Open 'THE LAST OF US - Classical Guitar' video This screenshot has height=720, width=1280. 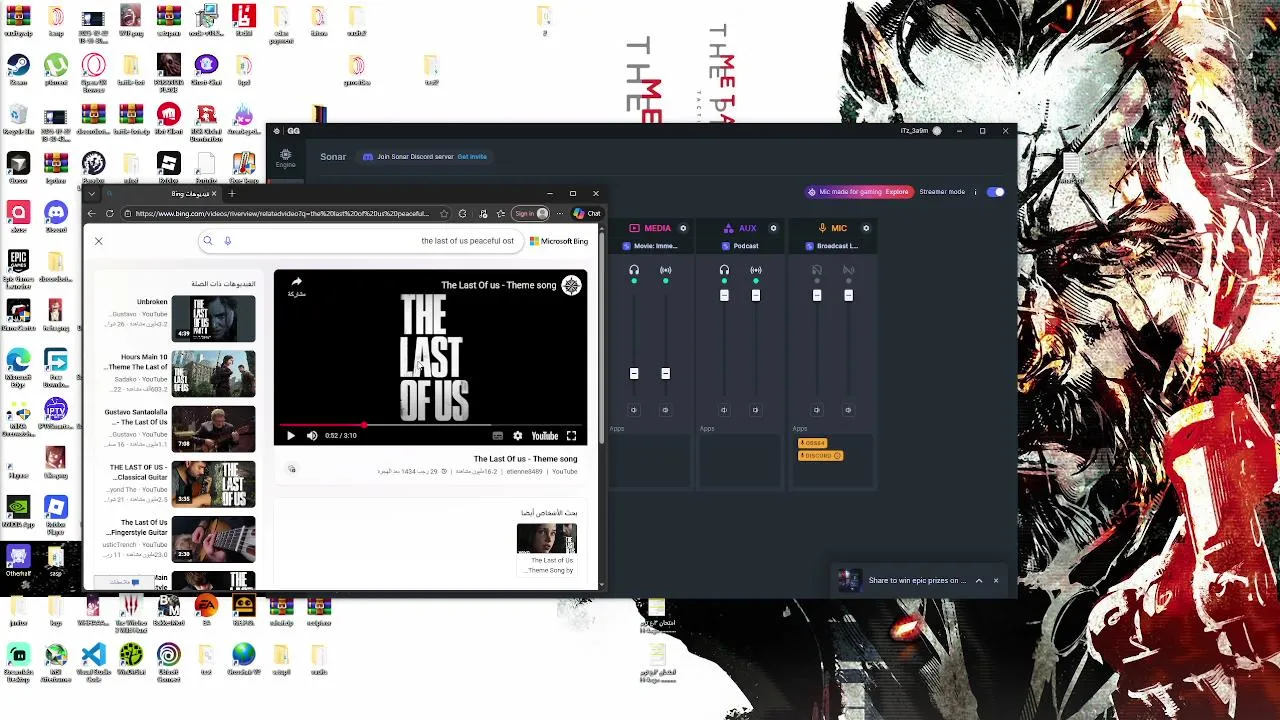click(213, 484)
